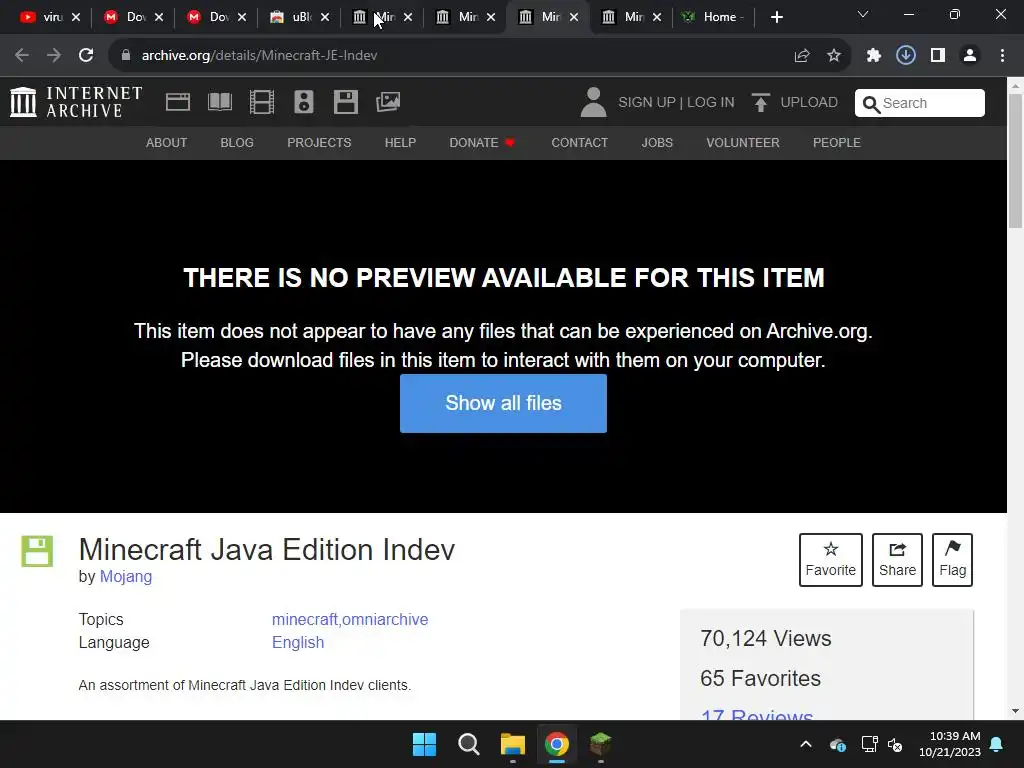Open the VOLUNTEER menu item
This screenshot has width=1024, height=768.
tap(743, 142)
